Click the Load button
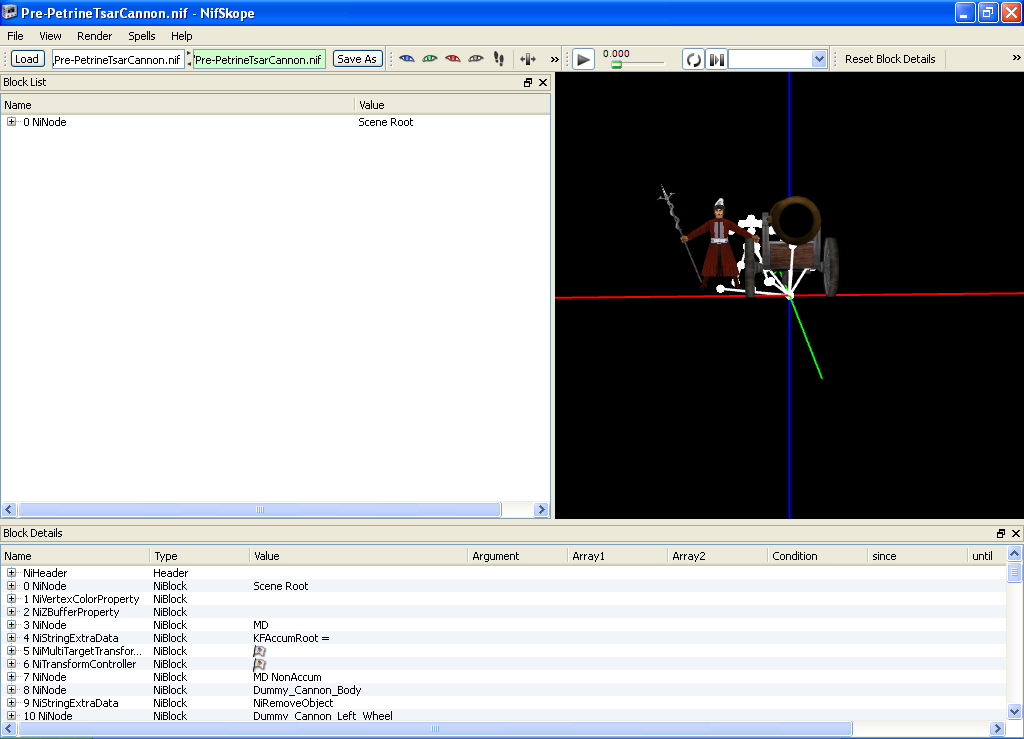Image resolution: width=1024 pixels, height=739 pixels. coord(27,59)
